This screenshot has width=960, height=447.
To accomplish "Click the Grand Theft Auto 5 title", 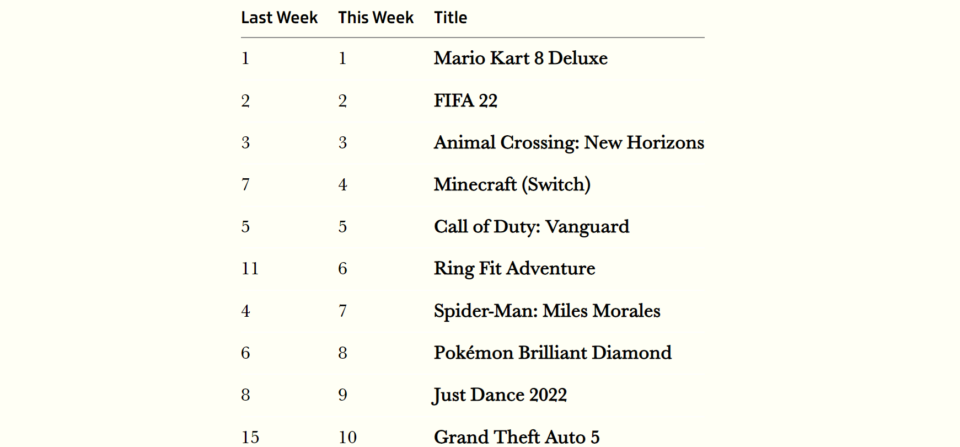I will coord(517,437).
